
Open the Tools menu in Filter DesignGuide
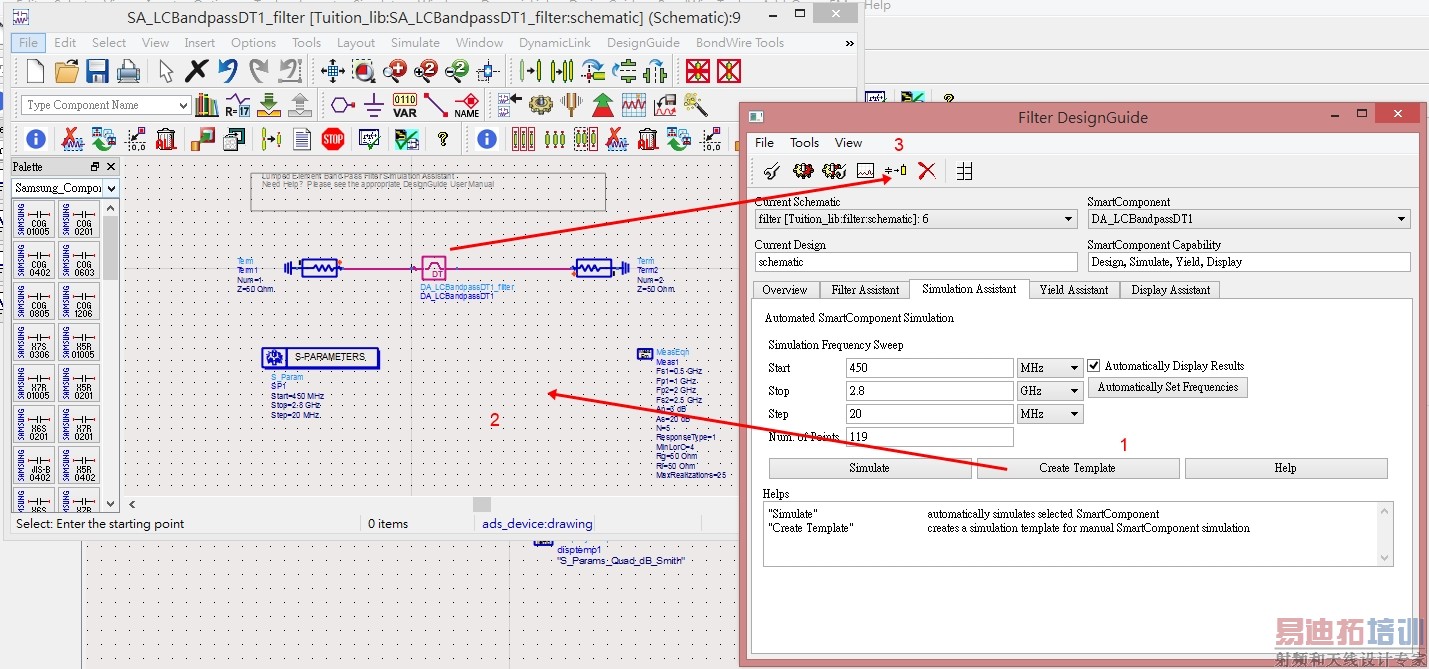(804, 143)
